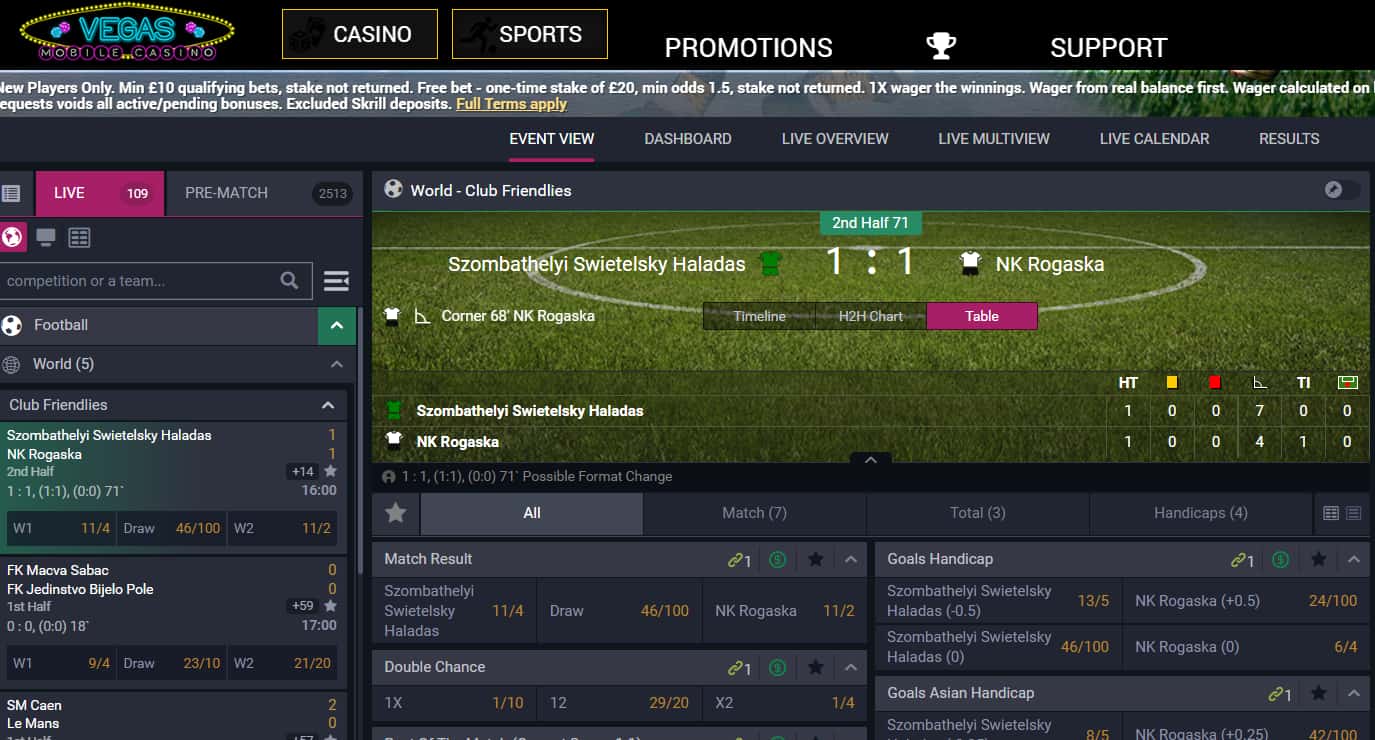Show favorite markets star tab
Screen dimensions: 1375x740
coord(396,513)
